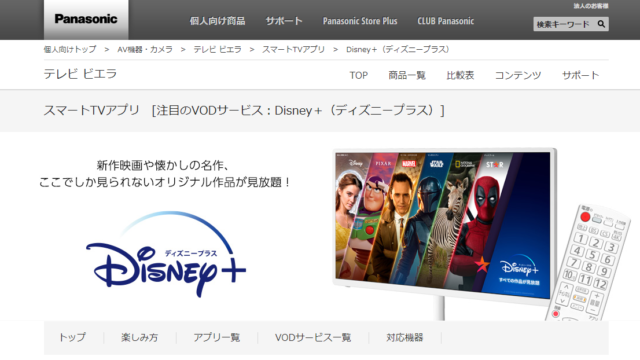Click the search magnifier icon
This screenshot has height=360, width=640.
tap(601, 24)
